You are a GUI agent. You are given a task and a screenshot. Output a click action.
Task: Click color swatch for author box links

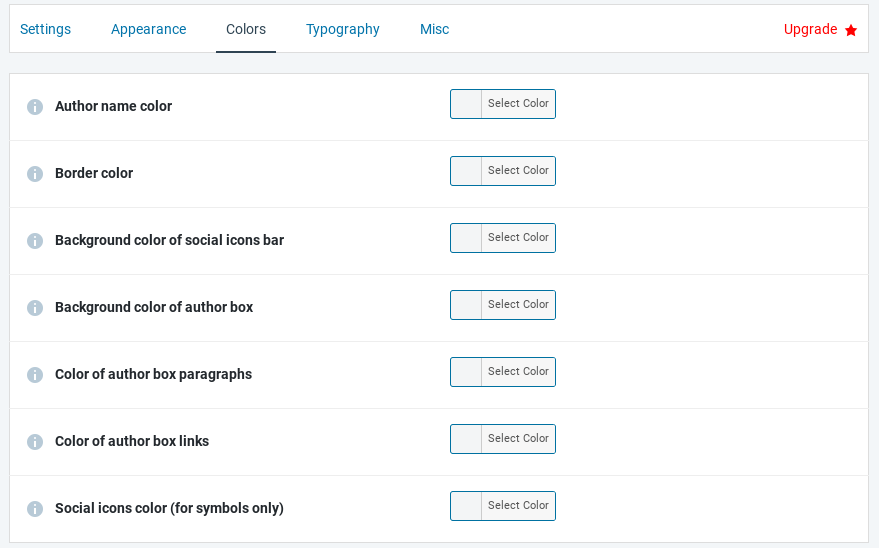tap(467, 439)
